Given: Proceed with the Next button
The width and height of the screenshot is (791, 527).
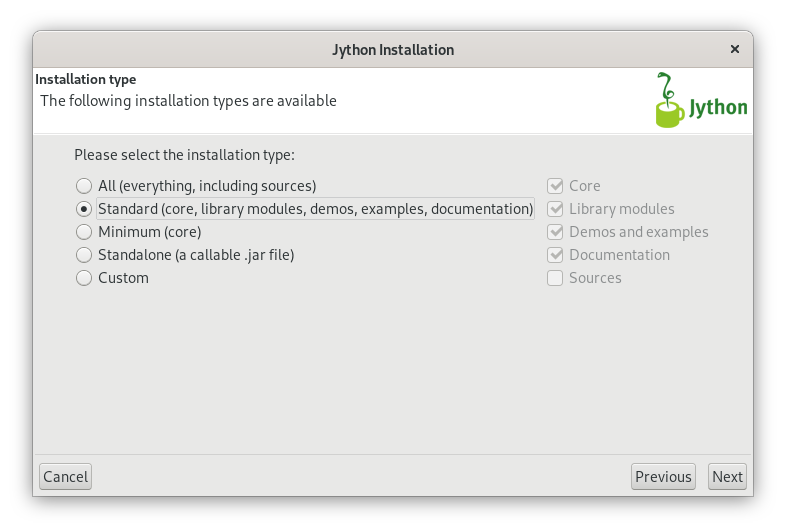Looking at the screenshot, I should 727,477.
